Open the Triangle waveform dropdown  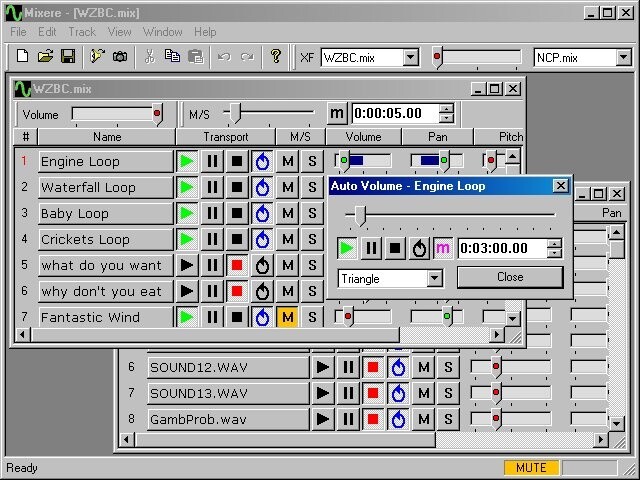(435, 279)
